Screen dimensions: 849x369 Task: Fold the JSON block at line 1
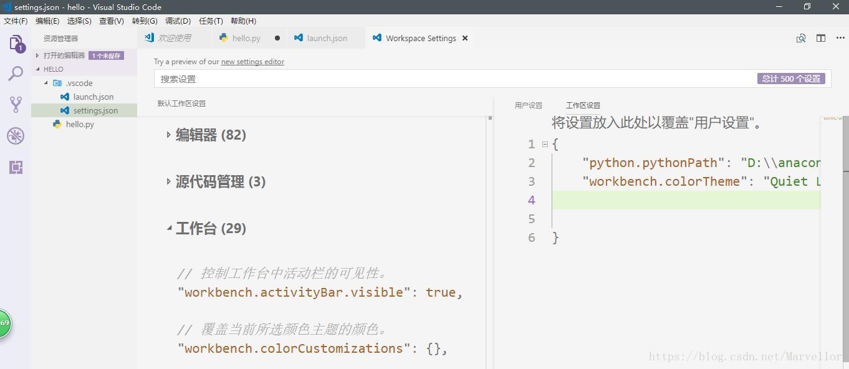point(545,144)
